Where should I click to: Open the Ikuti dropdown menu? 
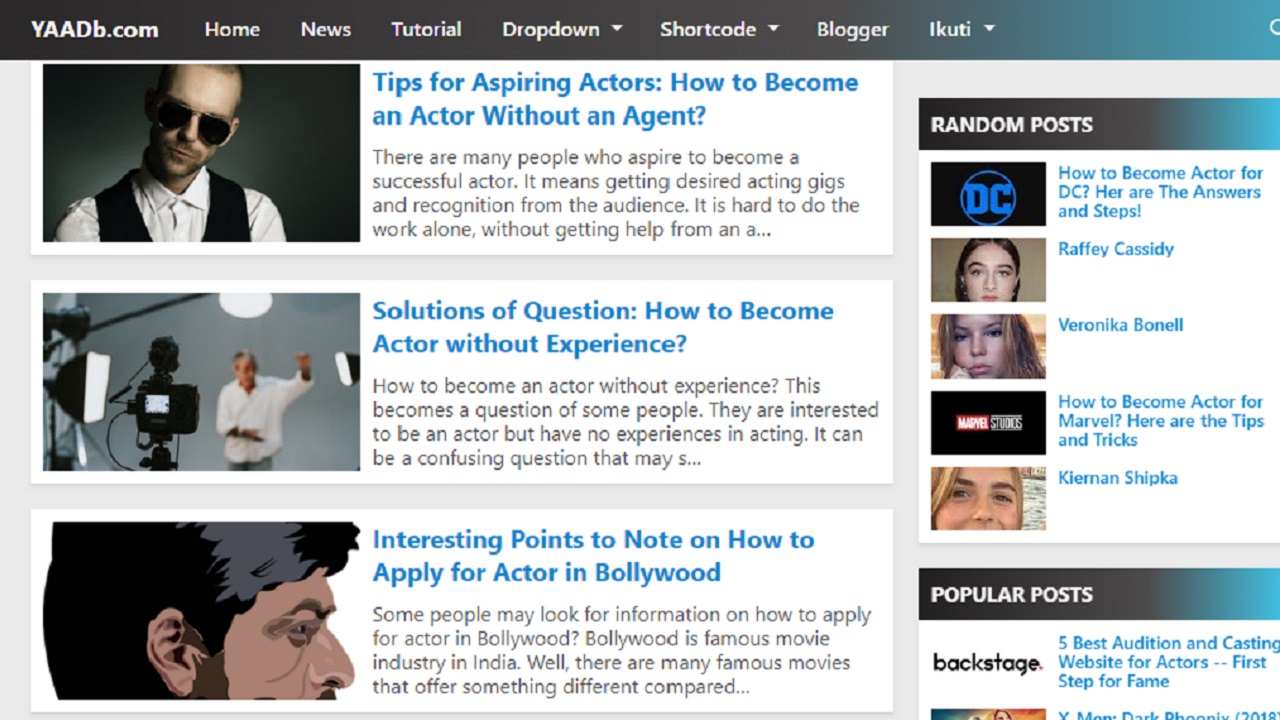tap(962, 29)
